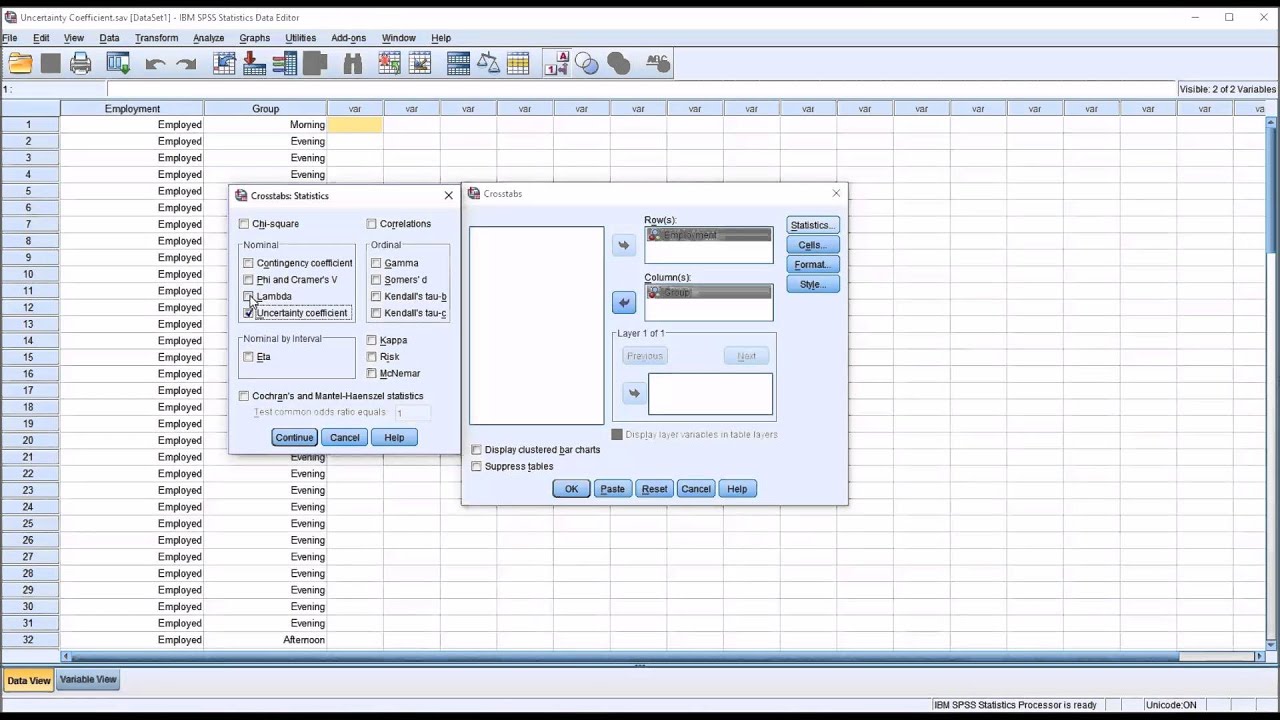1280x720 pixels.
Task: Check the Lambda option
Action: (x=248, y=296)
